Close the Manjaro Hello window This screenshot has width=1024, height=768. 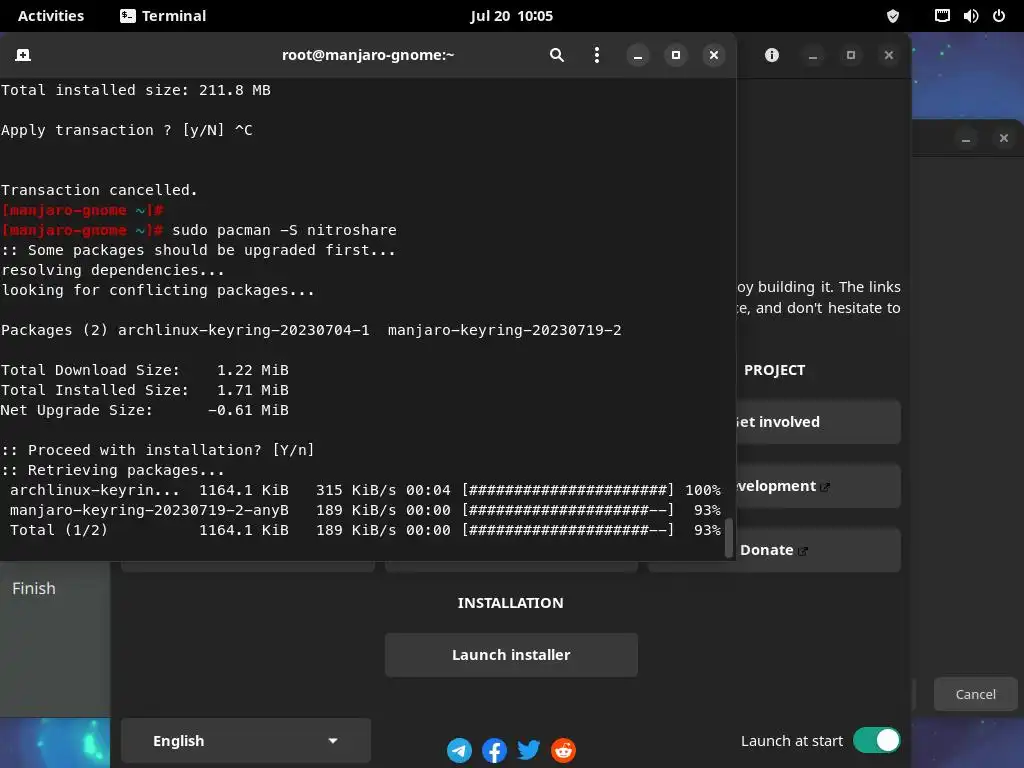coord(889,56)
